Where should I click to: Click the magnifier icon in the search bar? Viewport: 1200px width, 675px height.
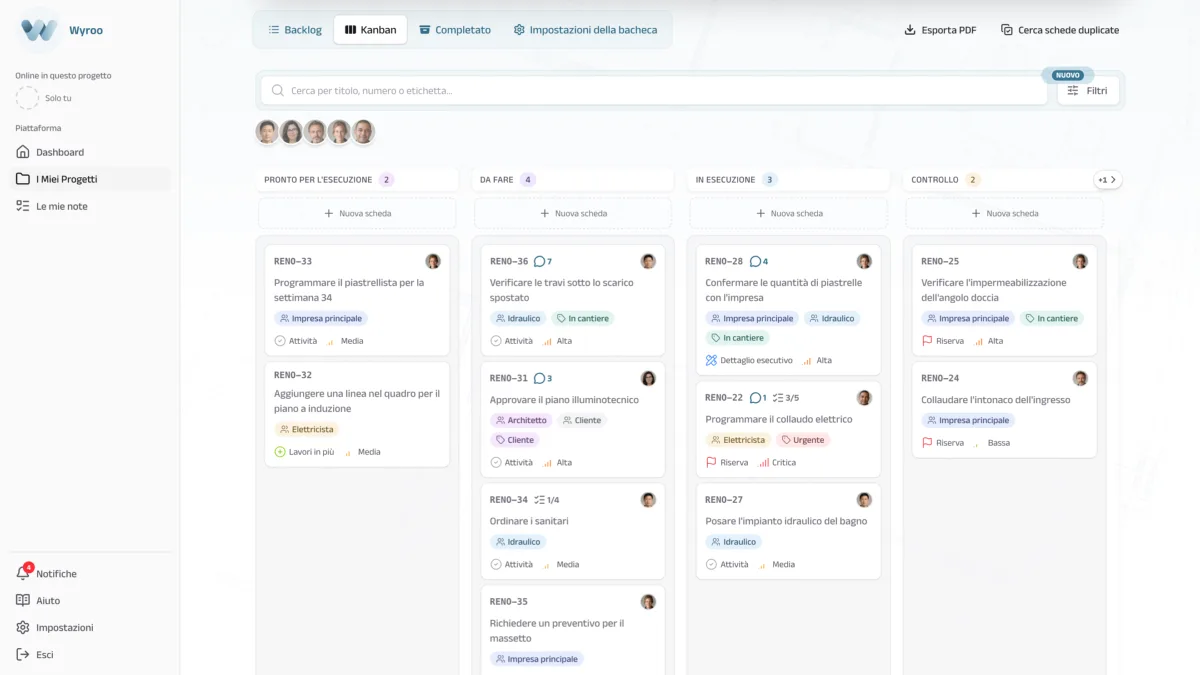278,90
